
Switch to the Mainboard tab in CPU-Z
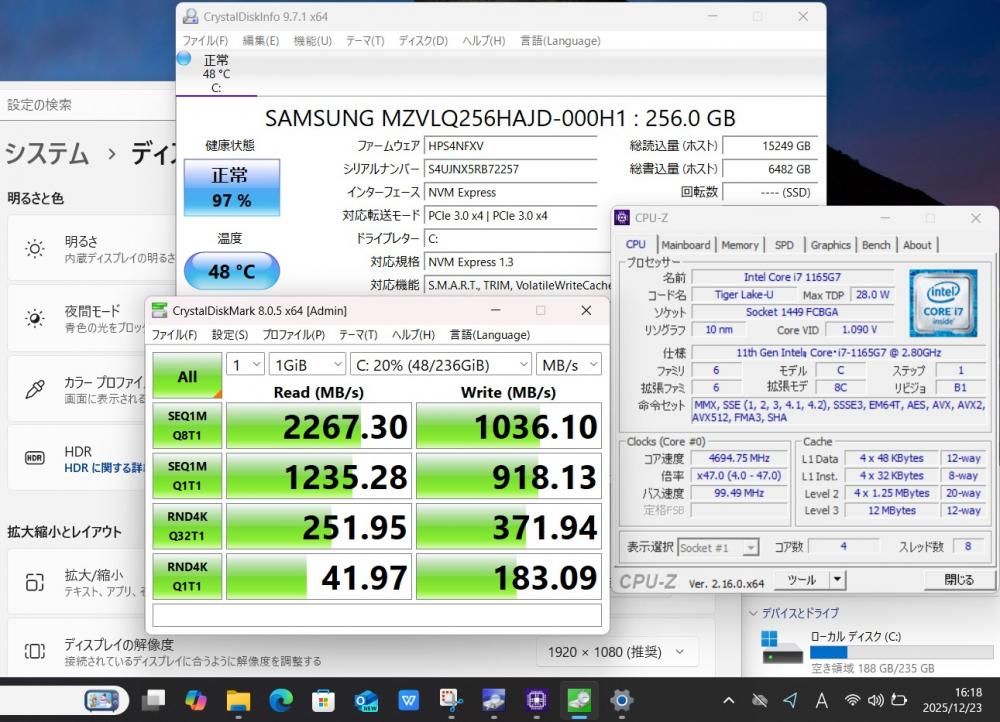pos(686,245)
